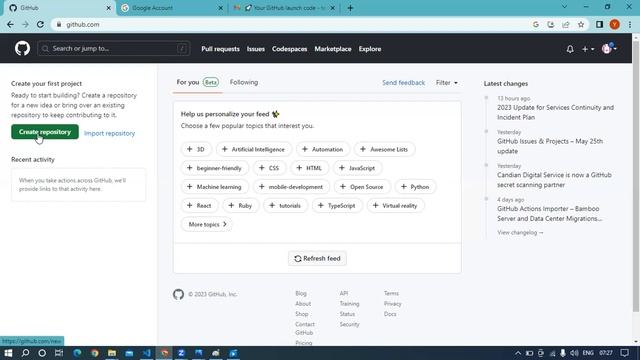This screenshot has height=360, width=640.
Task: Reload the page with refresh icon
Action: [x=40, y=24]
